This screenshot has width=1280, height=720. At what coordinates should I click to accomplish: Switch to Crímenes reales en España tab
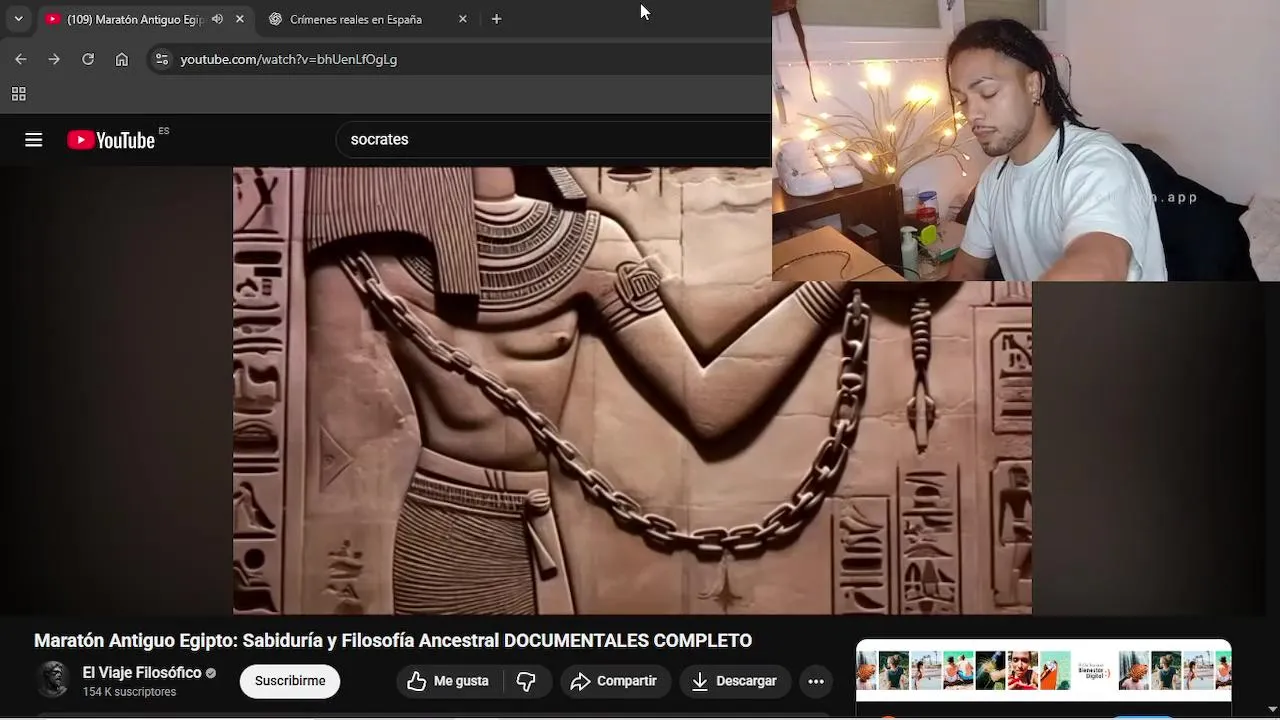coord(356,19)
